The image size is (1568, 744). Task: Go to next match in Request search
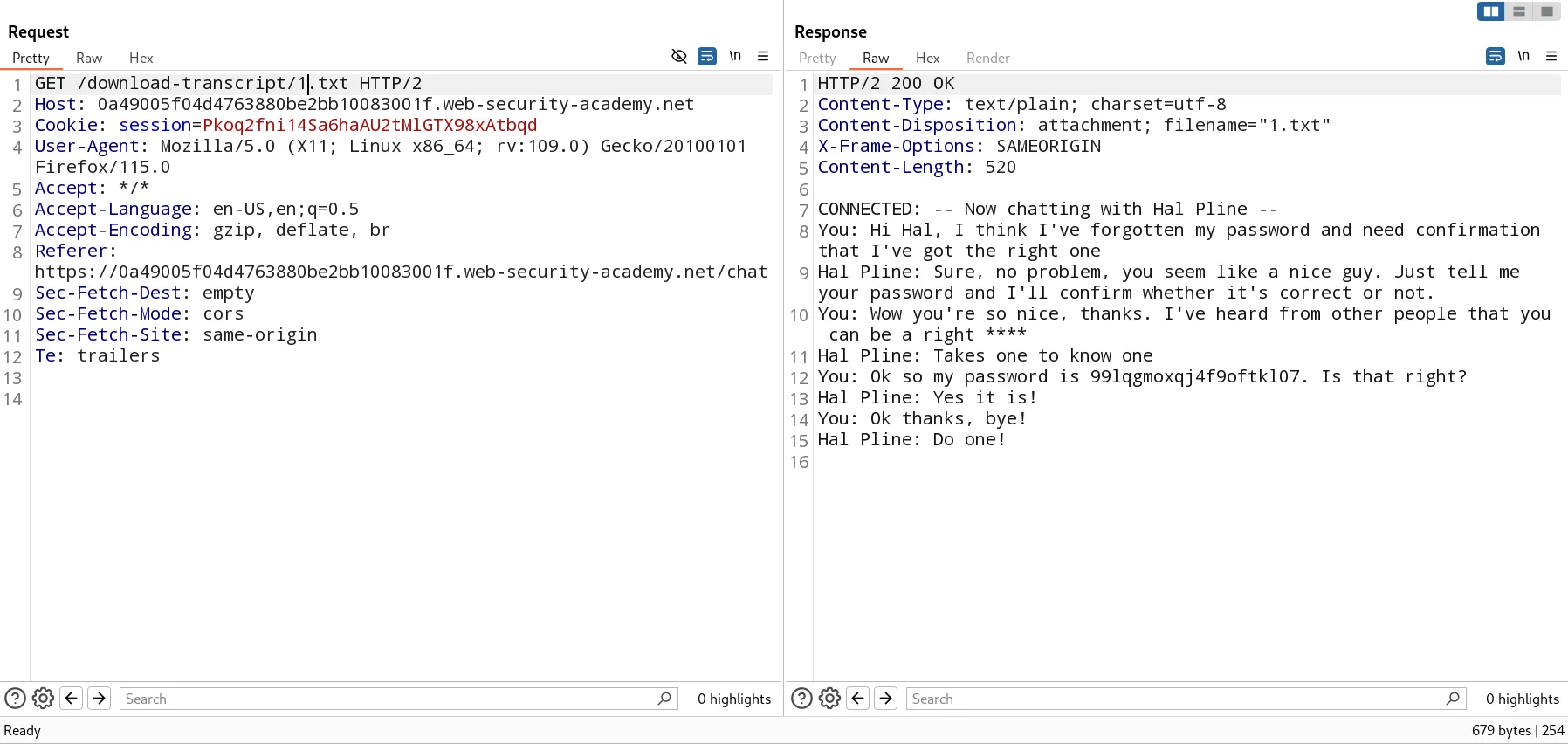click(x=100, y=699)
